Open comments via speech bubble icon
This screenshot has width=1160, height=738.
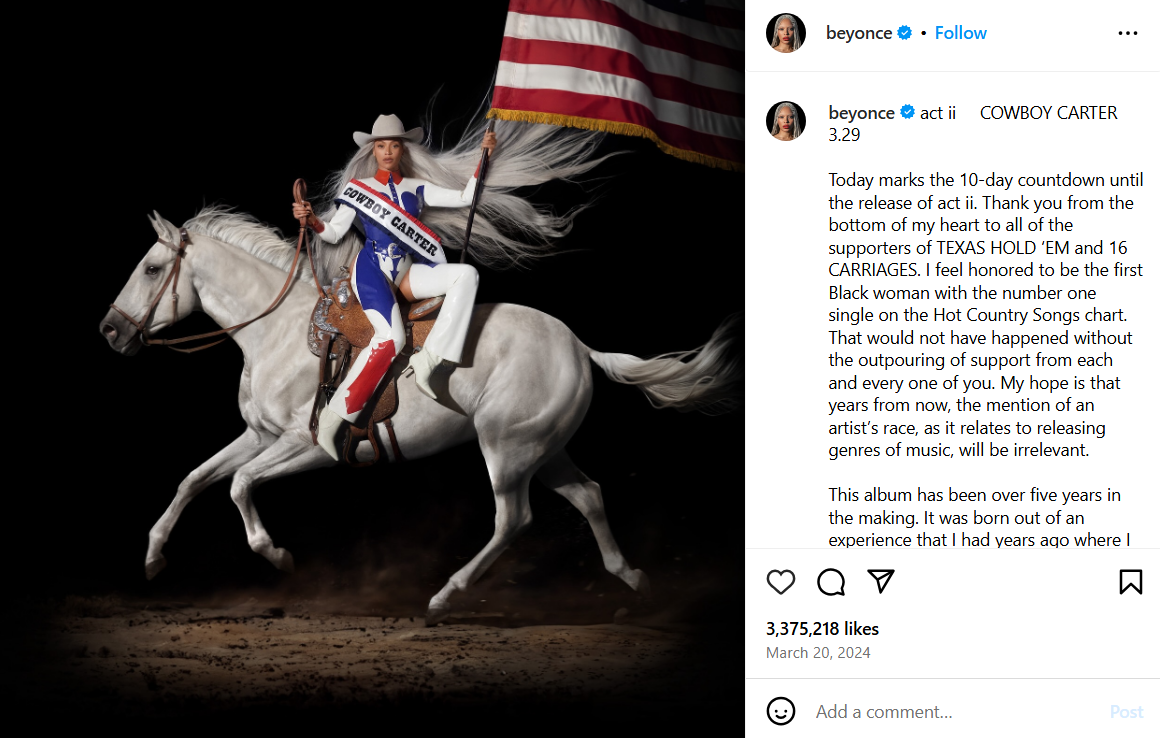click(831, 582)
